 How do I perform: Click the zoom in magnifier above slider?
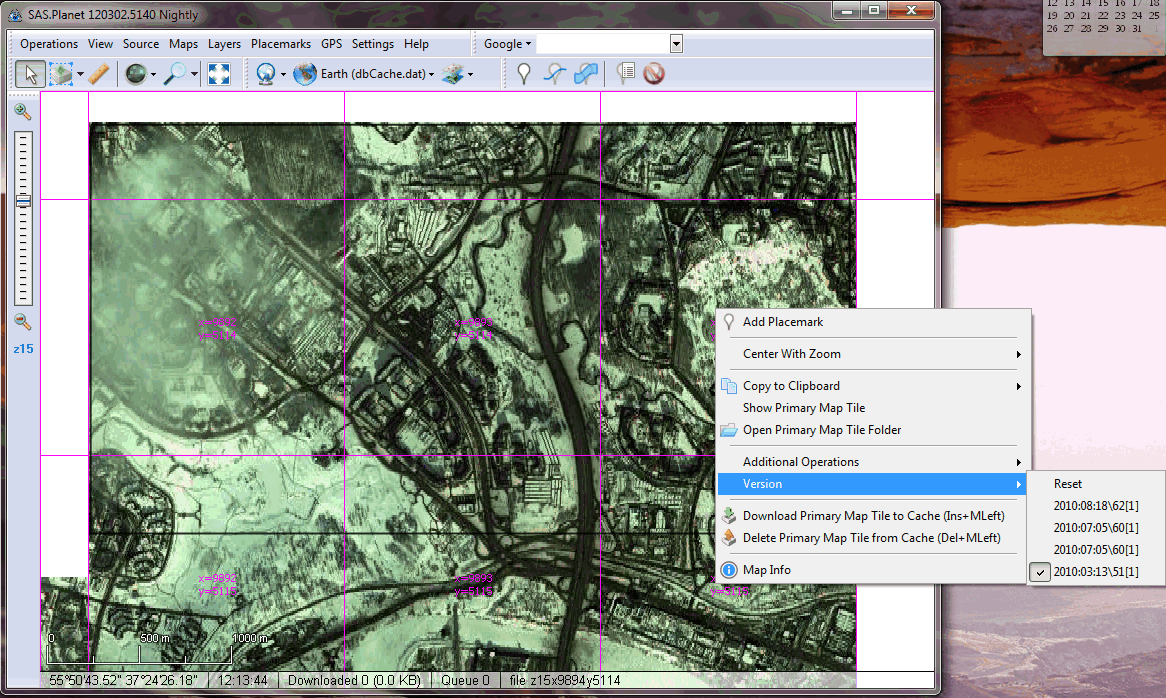23,112
